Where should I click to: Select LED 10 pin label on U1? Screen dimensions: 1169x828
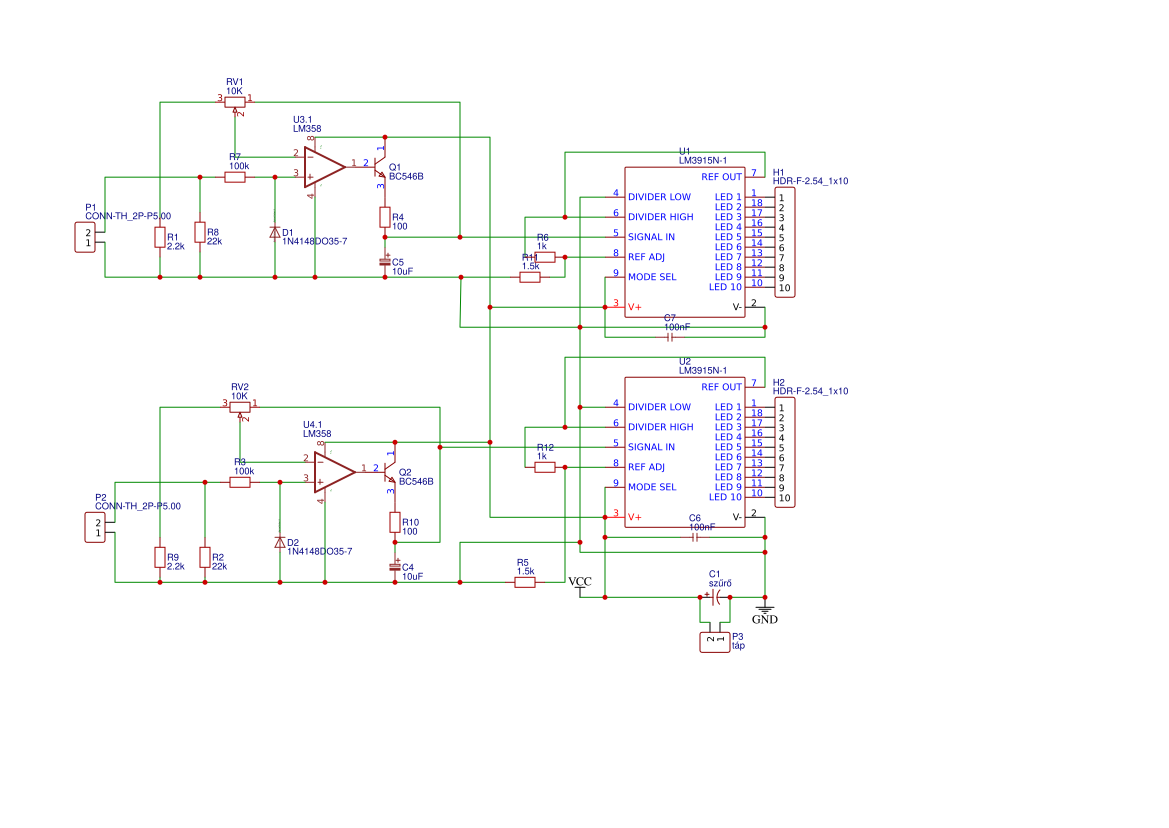point(725,287)
